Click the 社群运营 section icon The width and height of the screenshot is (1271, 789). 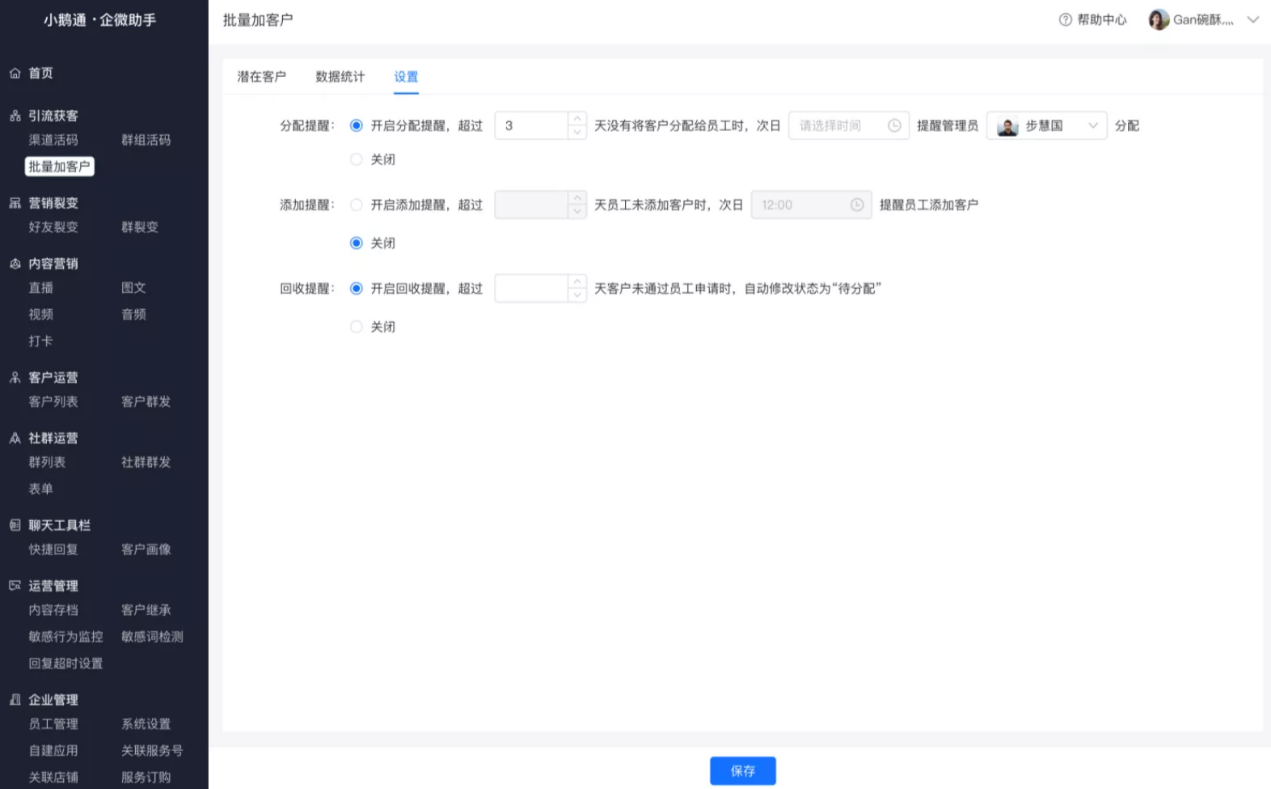[14, 438]
